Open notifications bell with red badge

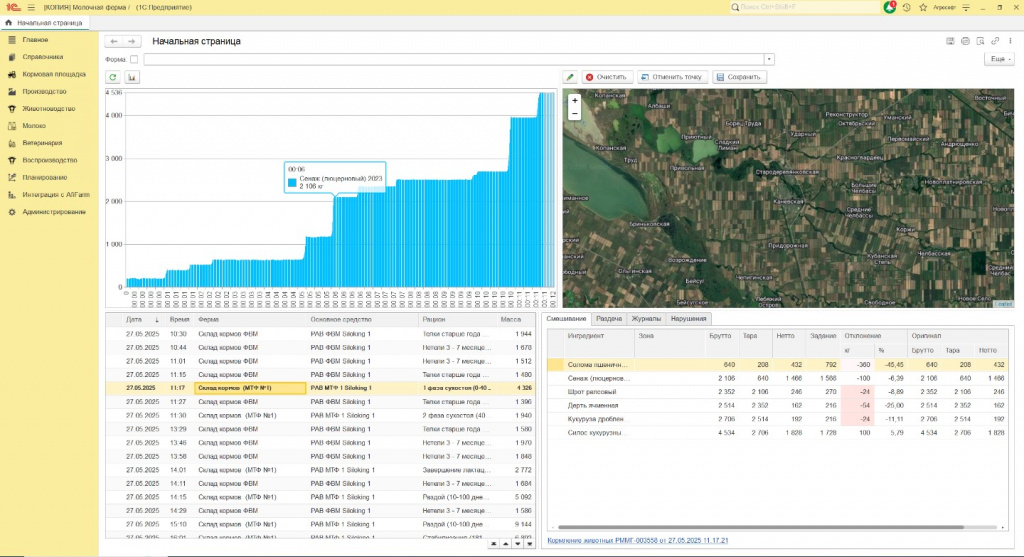pyautogui.click(x=889, y=7)
